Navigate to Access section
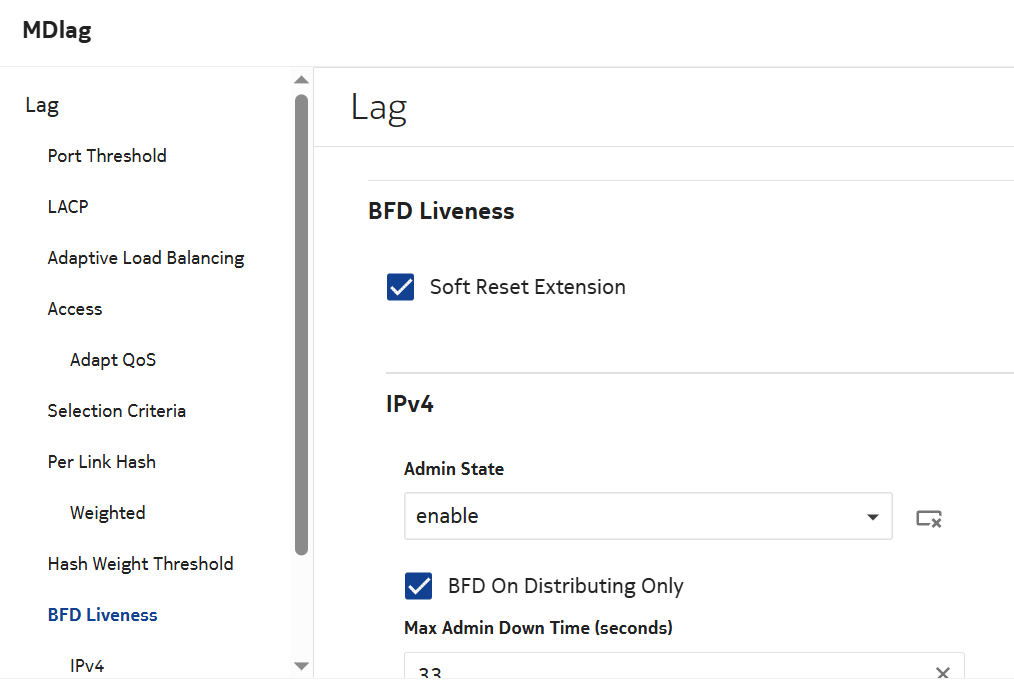The width and height of the screenshot is (1014, 688). click(x=75, y=309)
